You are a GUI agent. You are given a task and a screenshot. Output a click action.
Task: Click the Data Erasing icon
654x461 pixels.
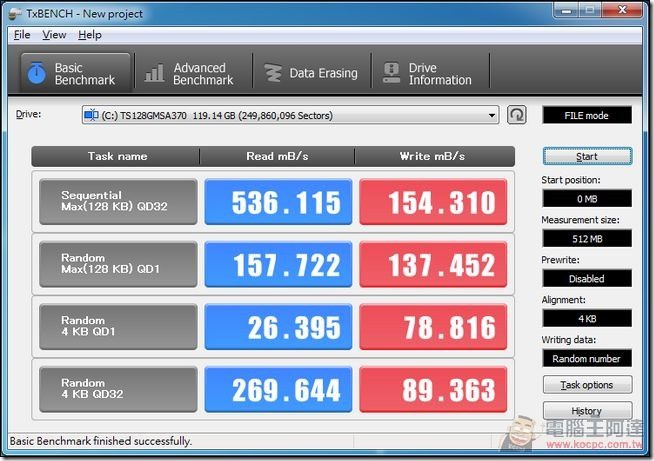(272, 74)
